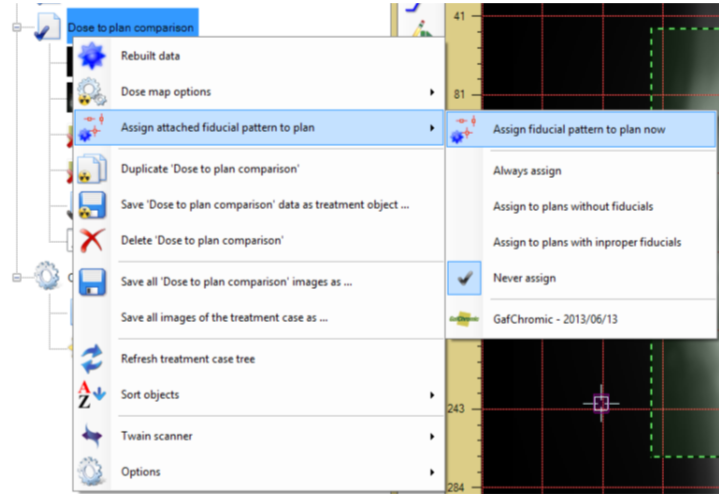Click blue floppy Save all images icon
Viewport: 725px width, 499px height.
(92, 282)
